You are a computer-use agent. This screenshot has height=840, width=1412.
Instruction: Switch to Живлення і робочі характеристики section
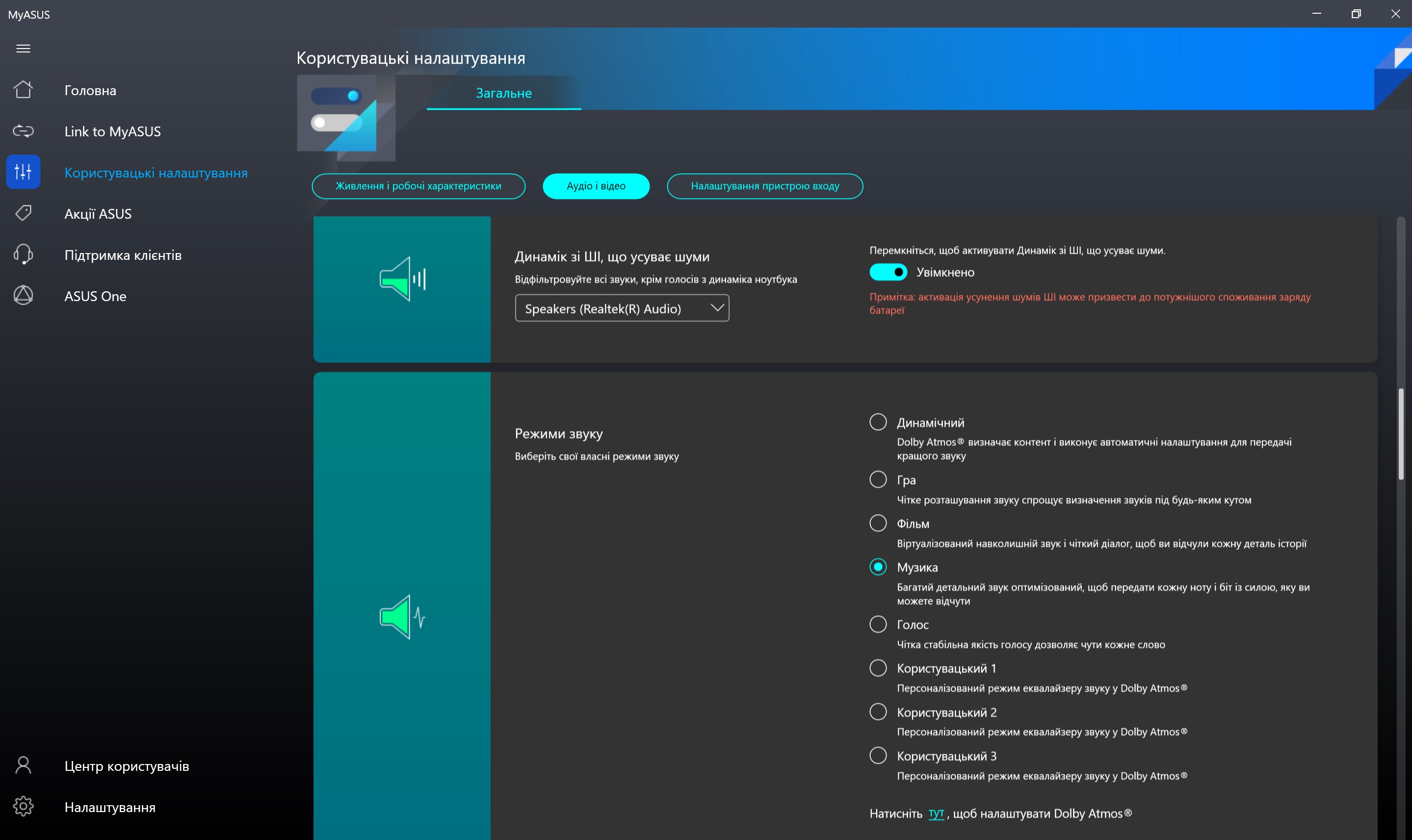pyautogui.click(x=418, y=186)
